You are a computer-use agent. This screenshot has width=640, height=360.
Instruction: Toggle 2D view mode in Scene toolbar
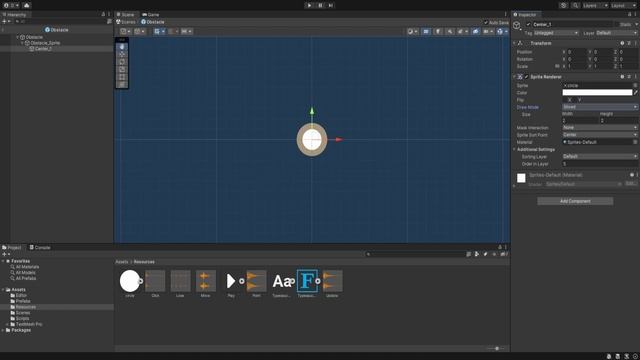[x=426, y=31]
